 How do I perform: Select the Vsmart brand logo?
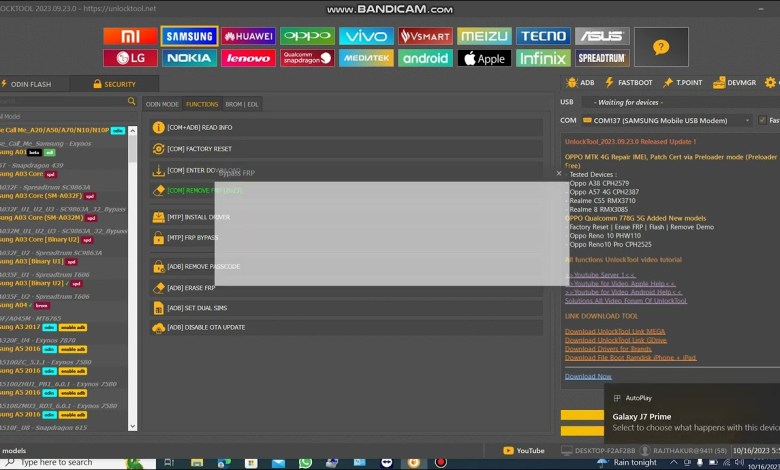(x=425, y=36)
